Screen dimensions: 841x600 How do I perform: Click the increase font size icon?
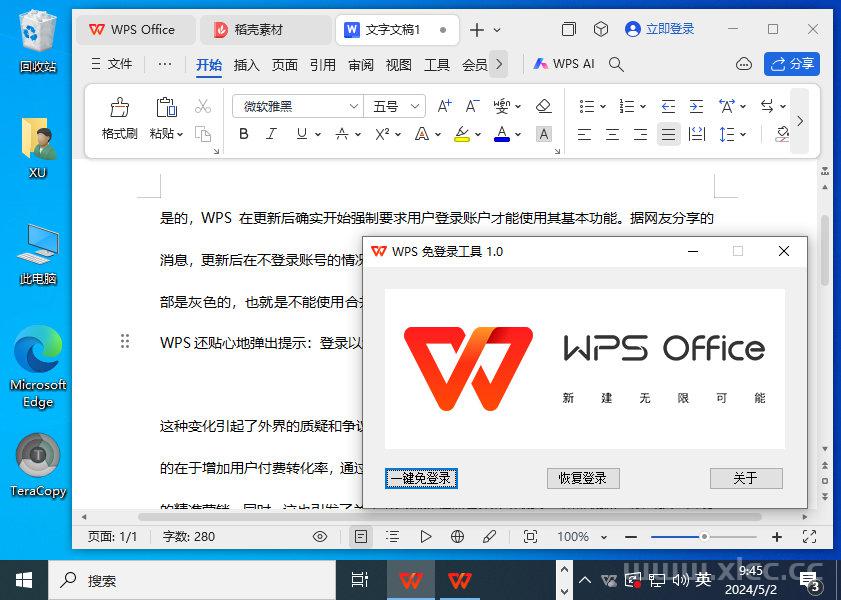click(445, 106)
